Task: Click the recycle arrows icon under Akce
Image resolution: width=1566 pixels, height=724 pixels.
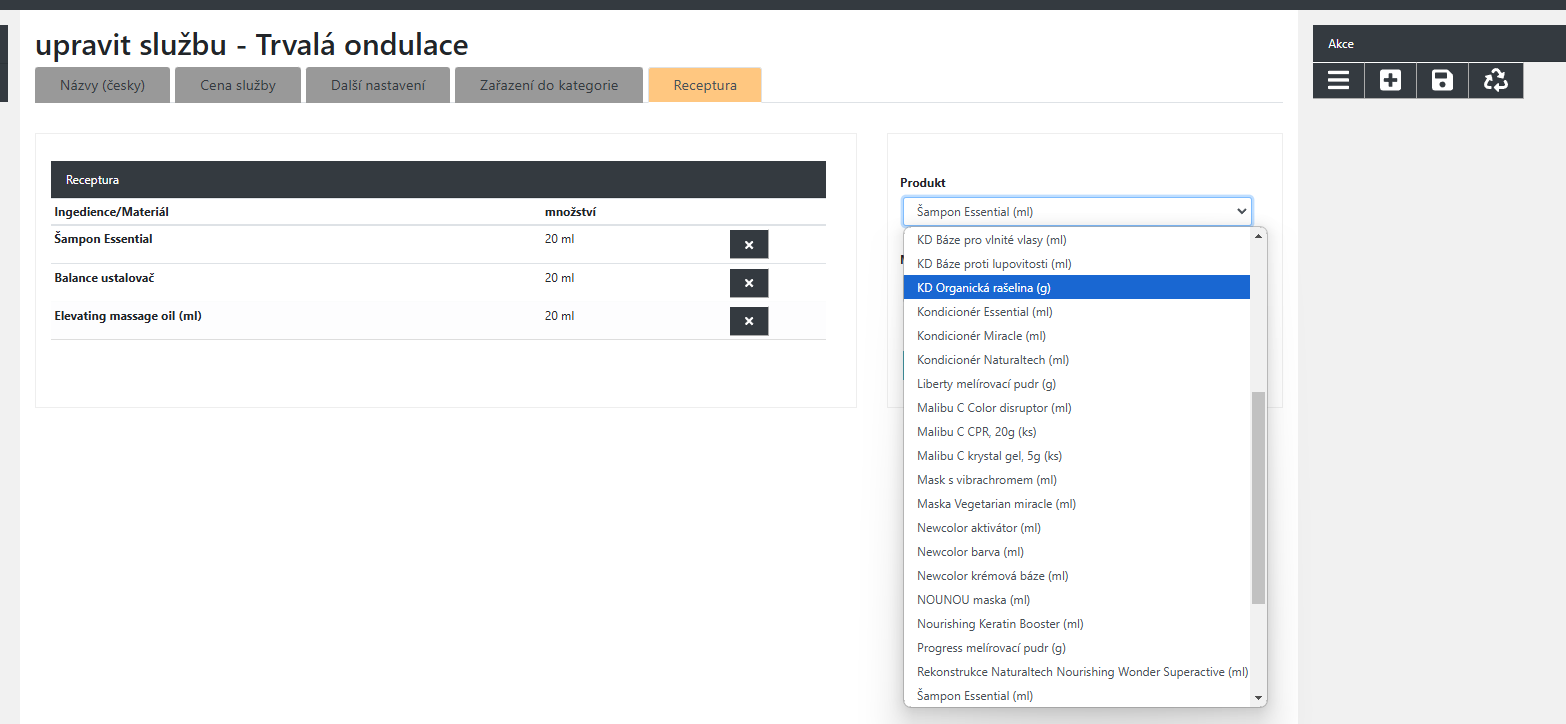Action: (1495, 80)
